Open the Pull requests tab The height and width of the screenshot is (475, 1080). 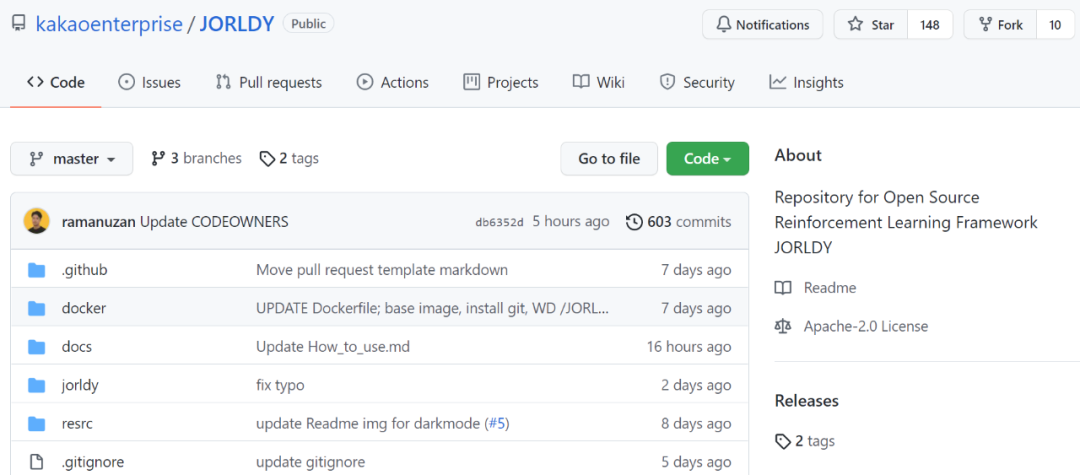[x=269, y=83]
